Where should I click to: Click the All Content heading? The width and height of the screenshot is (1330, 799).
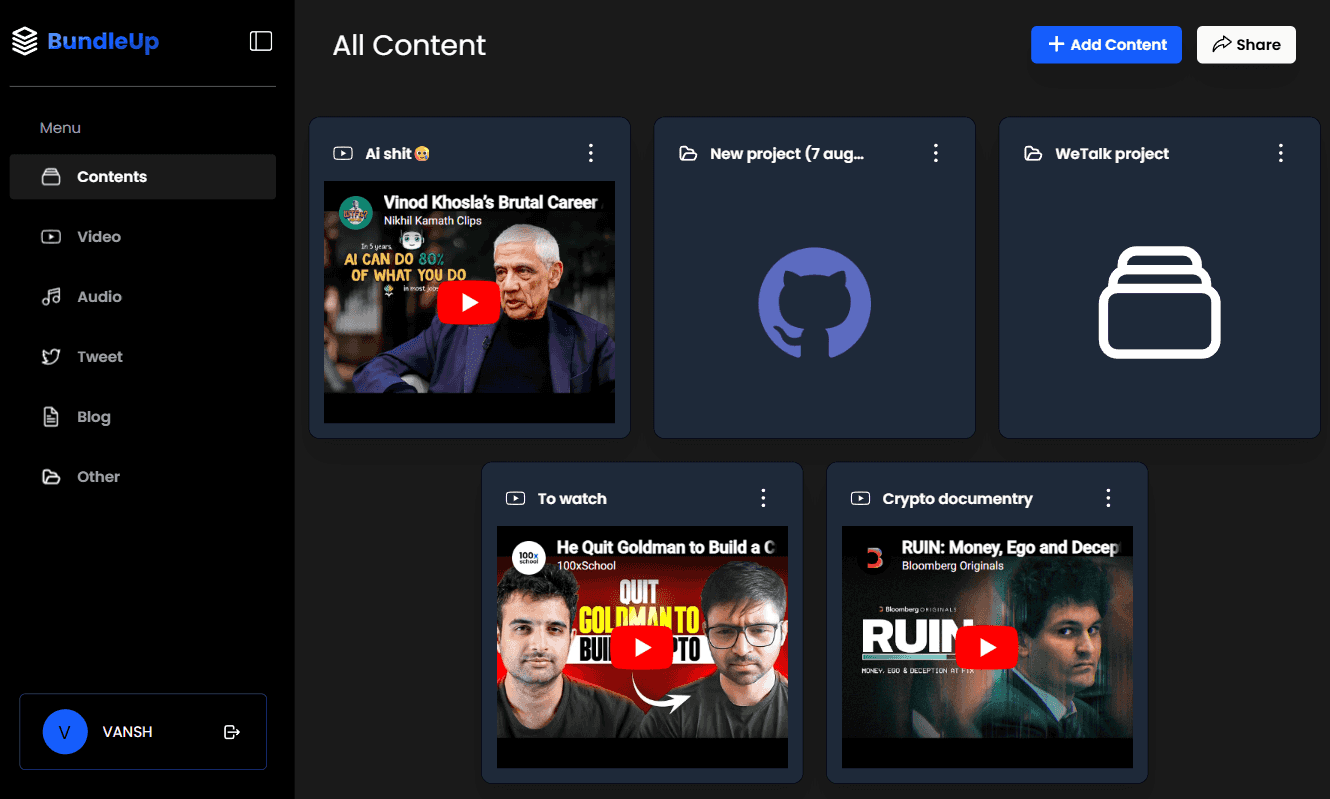pos(409,45)
